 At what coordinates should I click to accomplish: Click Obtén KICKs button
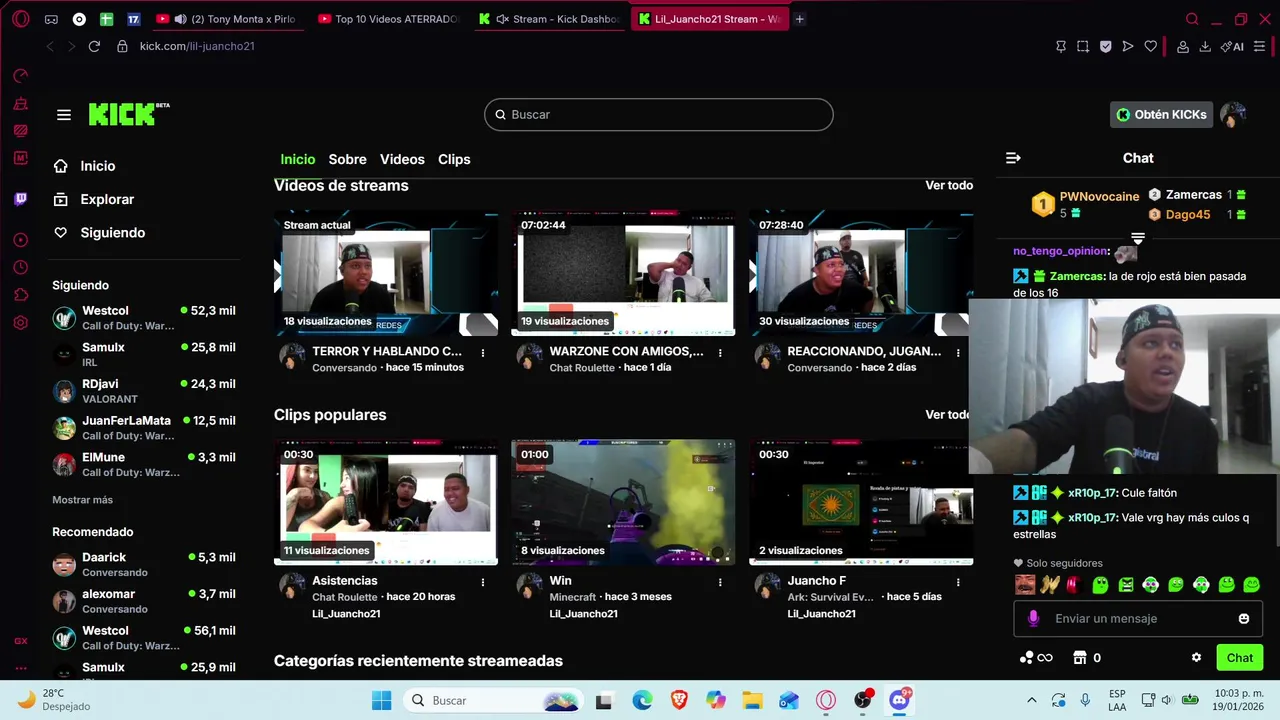click(1161, 115)
